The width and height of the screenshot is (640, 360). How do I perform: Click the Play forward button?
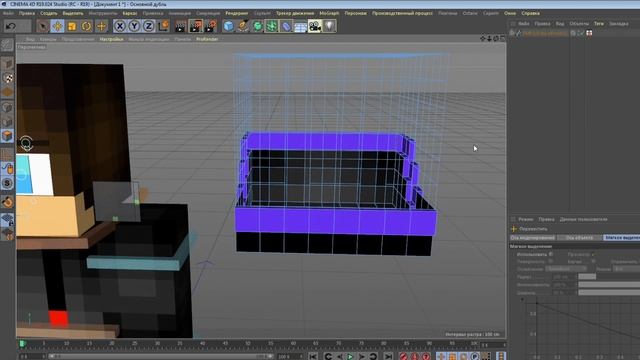coord(350,356)
